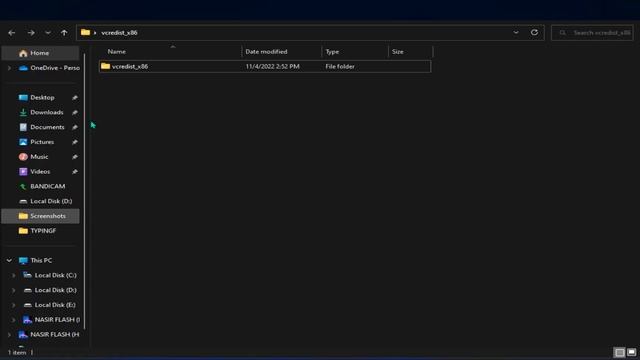
Task: Expand Local Disk (C:) under This PC
Action: [x=13, y=276]
